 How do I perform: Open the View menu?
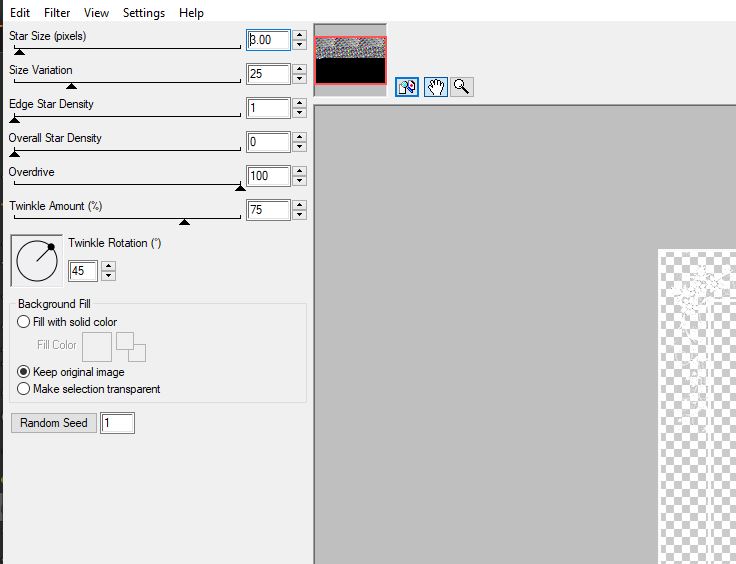pyautogui.click(x=96, y=13)
